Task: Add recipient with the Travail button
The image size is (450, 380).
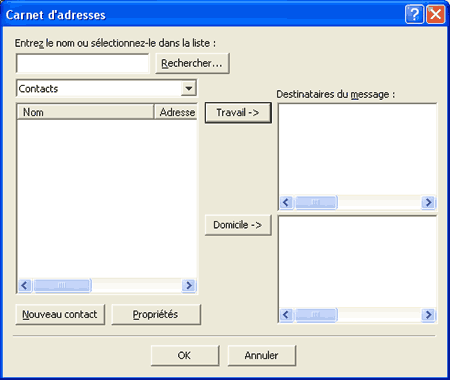Action: 238,113
